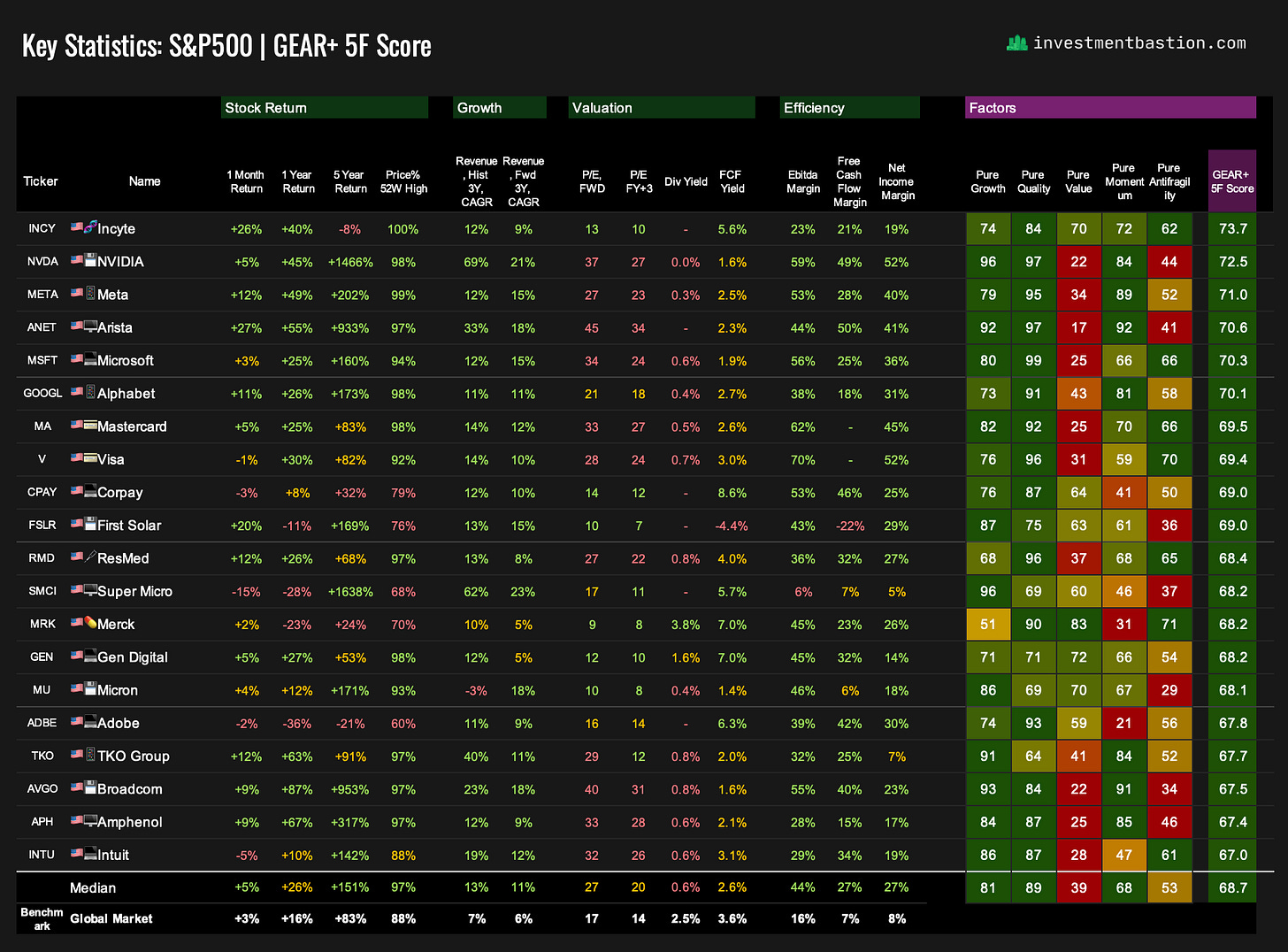Click the pill icon beside Merck
Image resolution: width=1288 pixels, height=952 pixels.
tap(90, 623)
